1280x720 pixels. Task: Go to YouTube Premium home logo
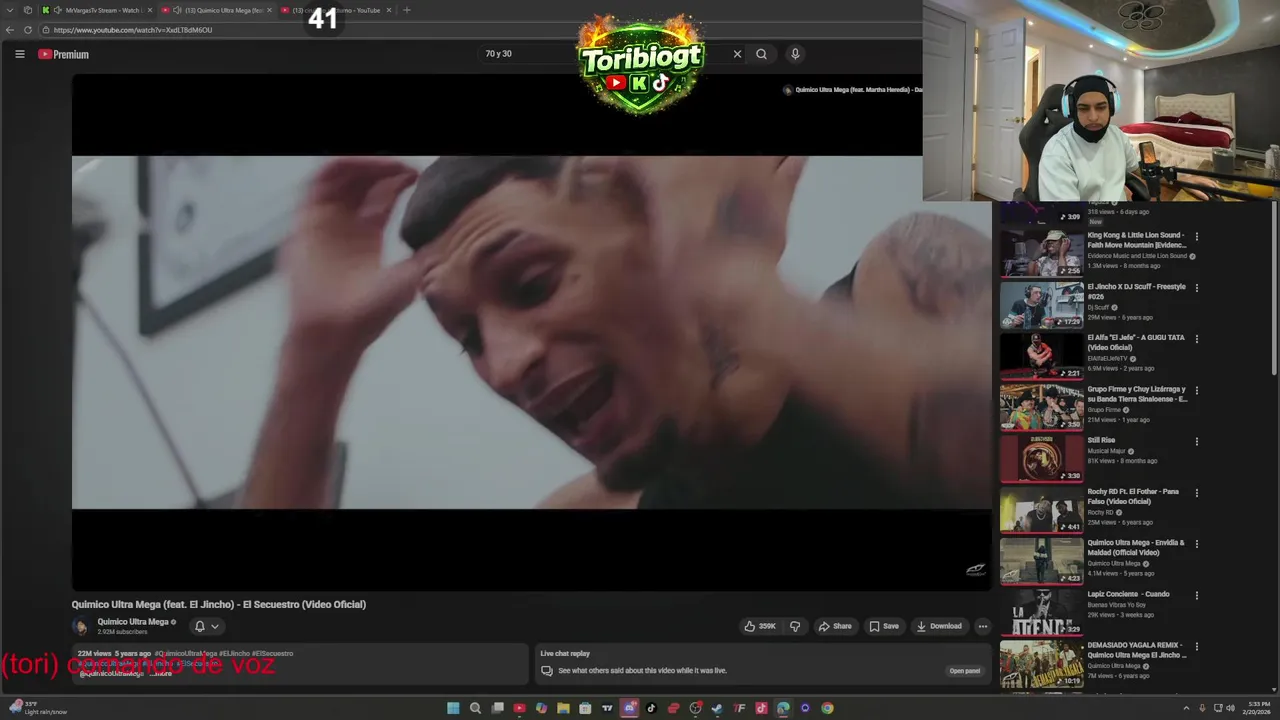click(x=64, y=54)
